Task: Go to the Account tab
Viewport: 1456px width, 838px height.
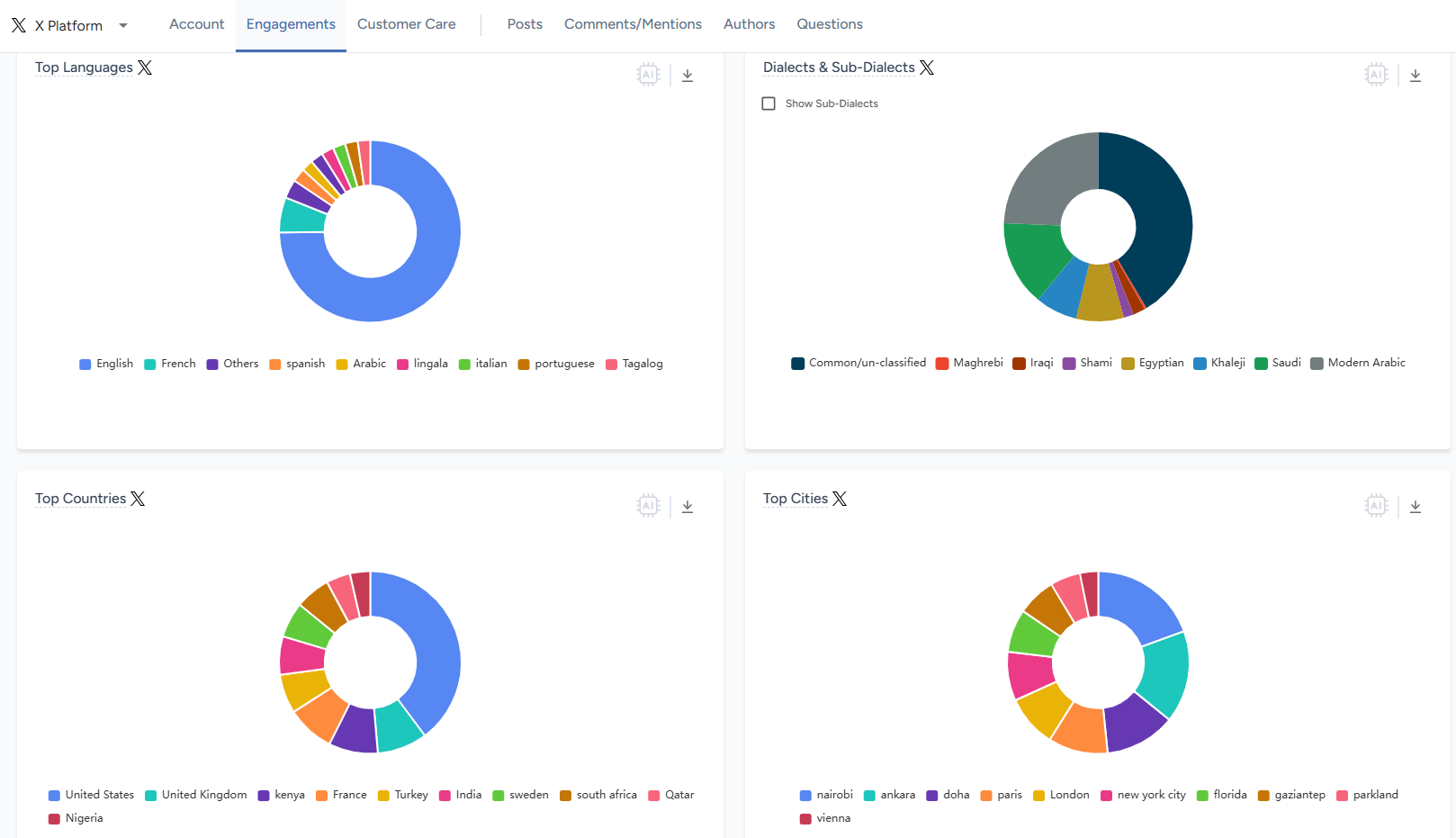Action: pyautogui.click(x=197, y=24)
